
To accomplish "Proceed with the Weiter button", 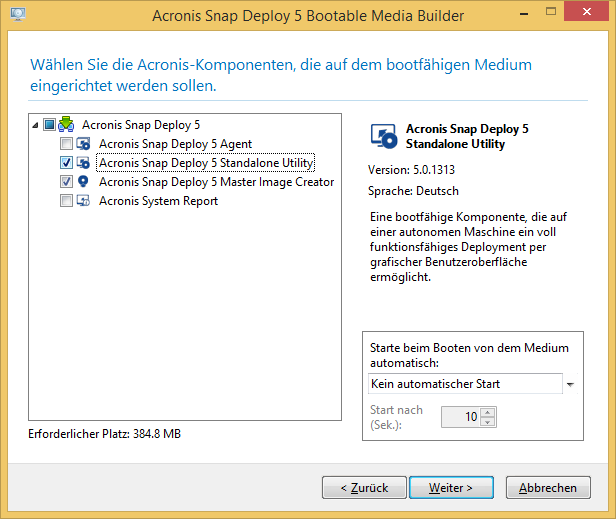I will (x=451, y=488).
